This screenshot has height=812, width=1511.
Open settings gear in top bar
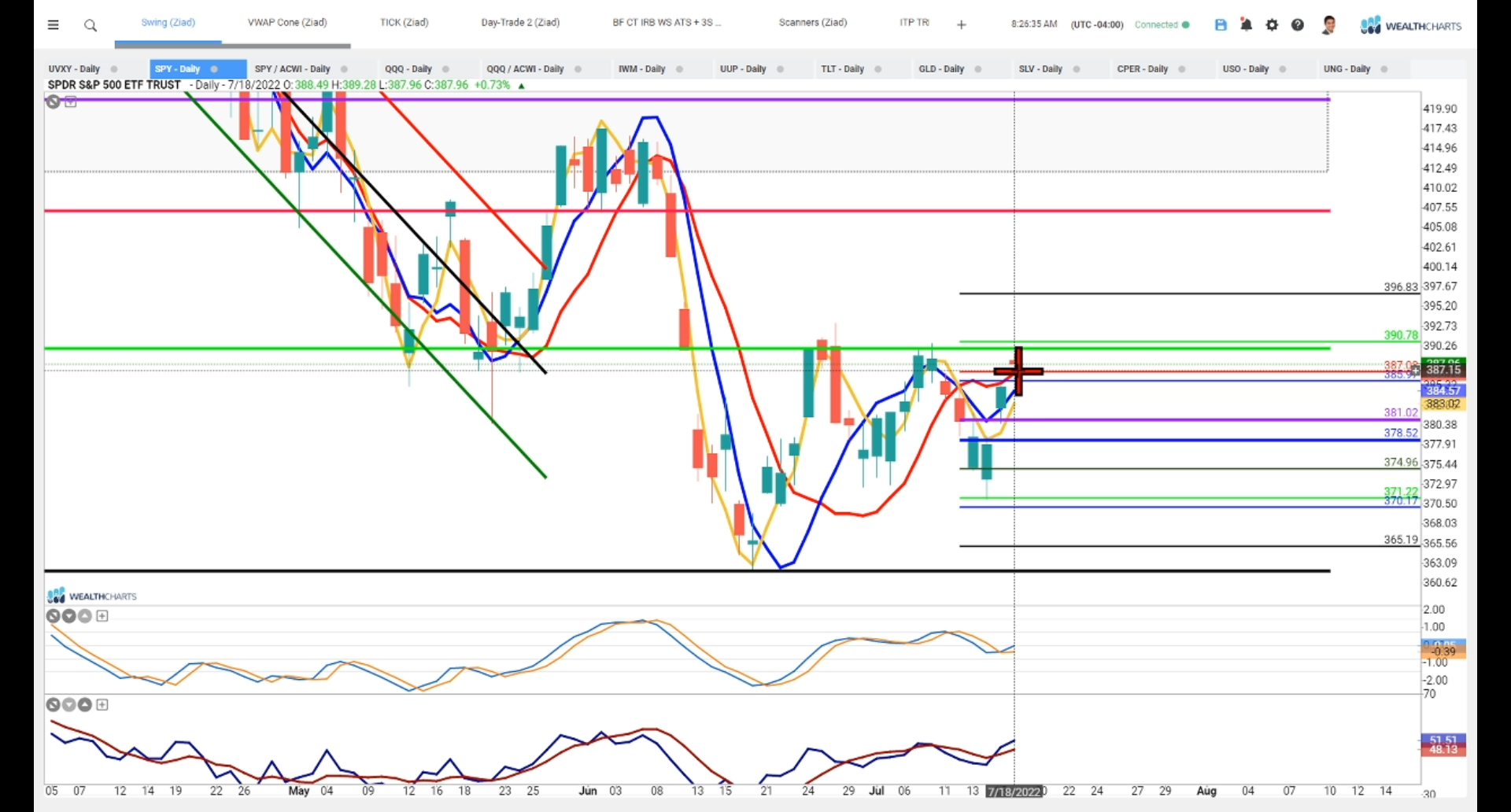[1273, 25]
